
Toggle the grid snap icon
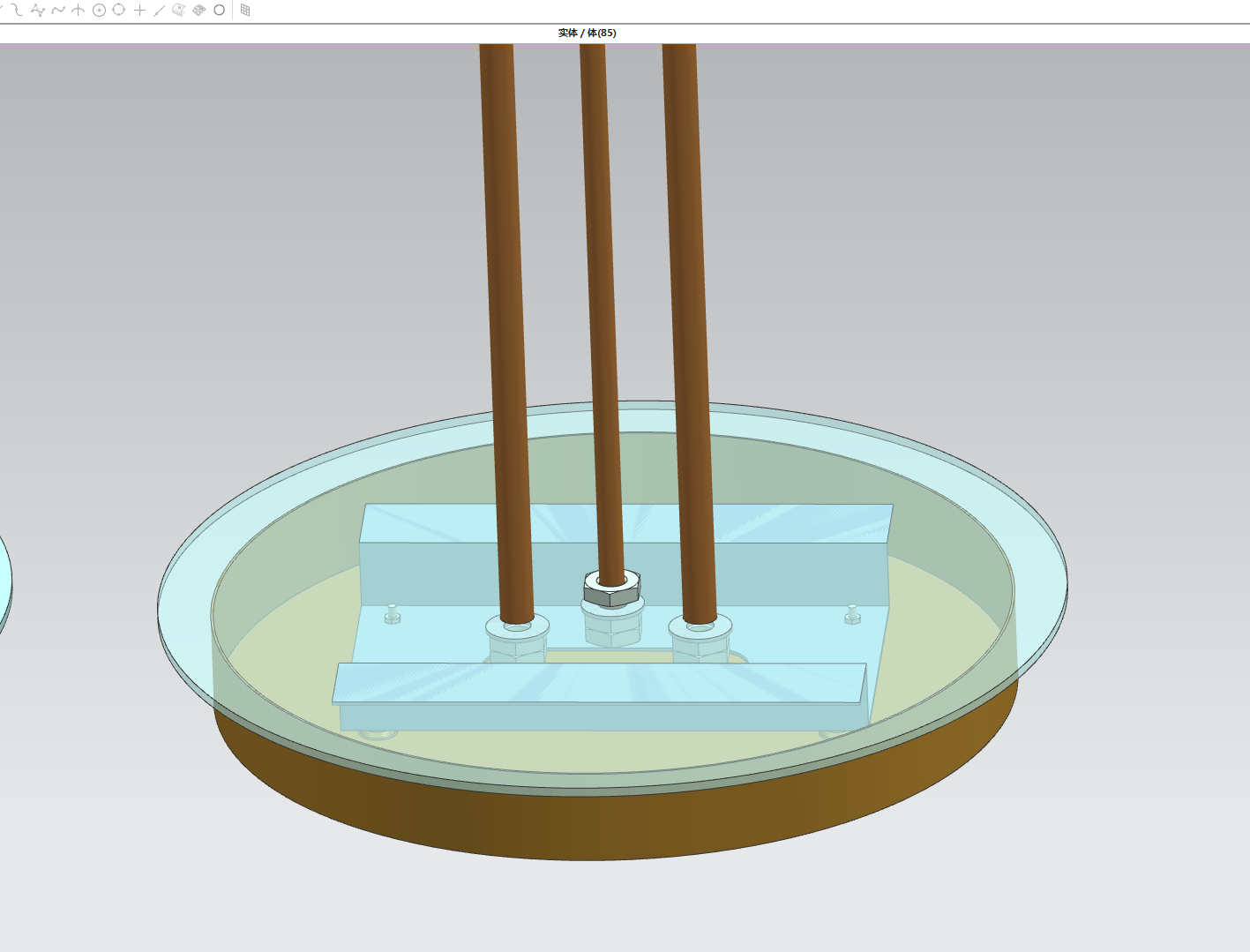click(x=245, y=11)
